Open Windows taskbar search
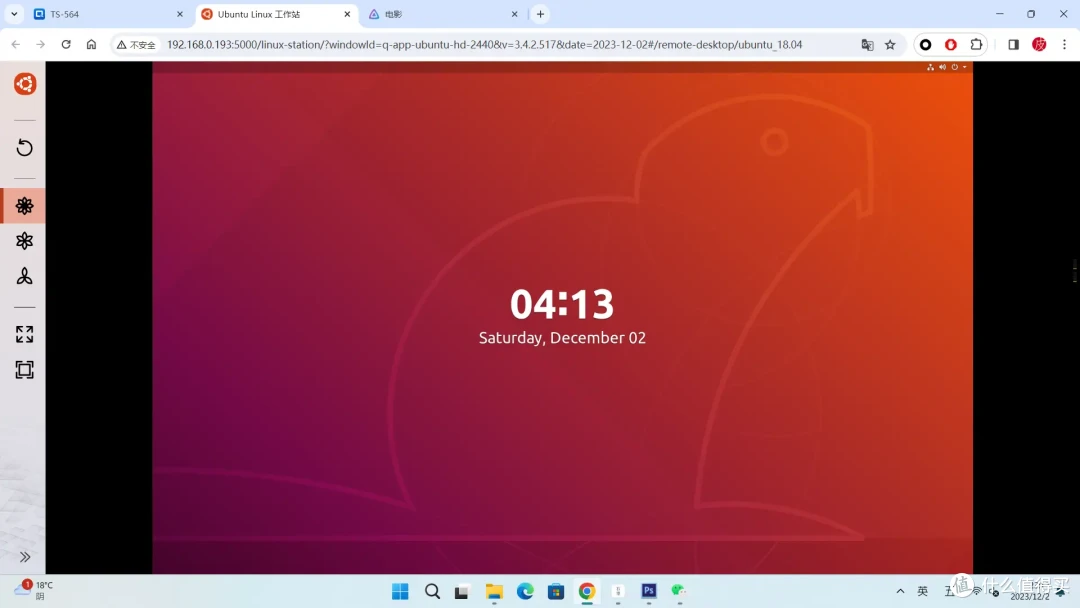This screenshot has height=608, width=1080. [432, 591]
